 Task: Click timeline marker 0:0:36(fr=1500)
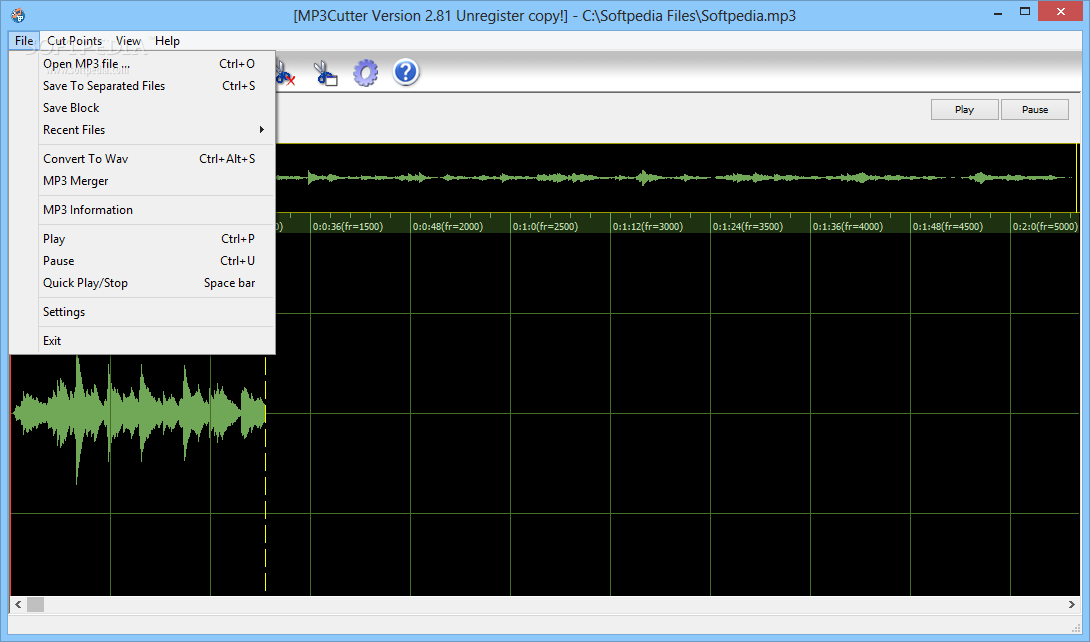[348, 227]
